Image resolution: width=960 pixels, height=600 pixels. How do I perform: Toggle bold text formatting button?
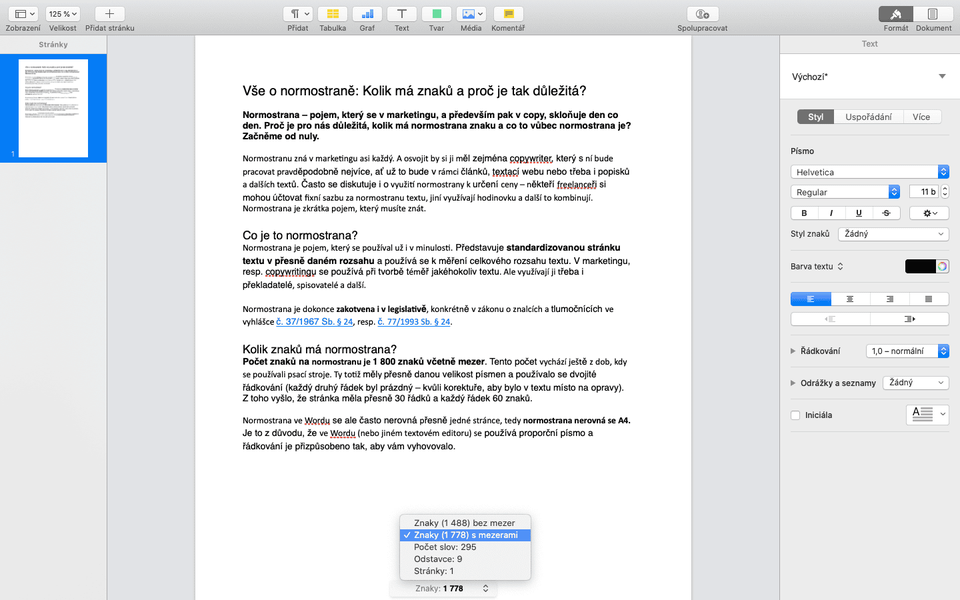[803, 213]
